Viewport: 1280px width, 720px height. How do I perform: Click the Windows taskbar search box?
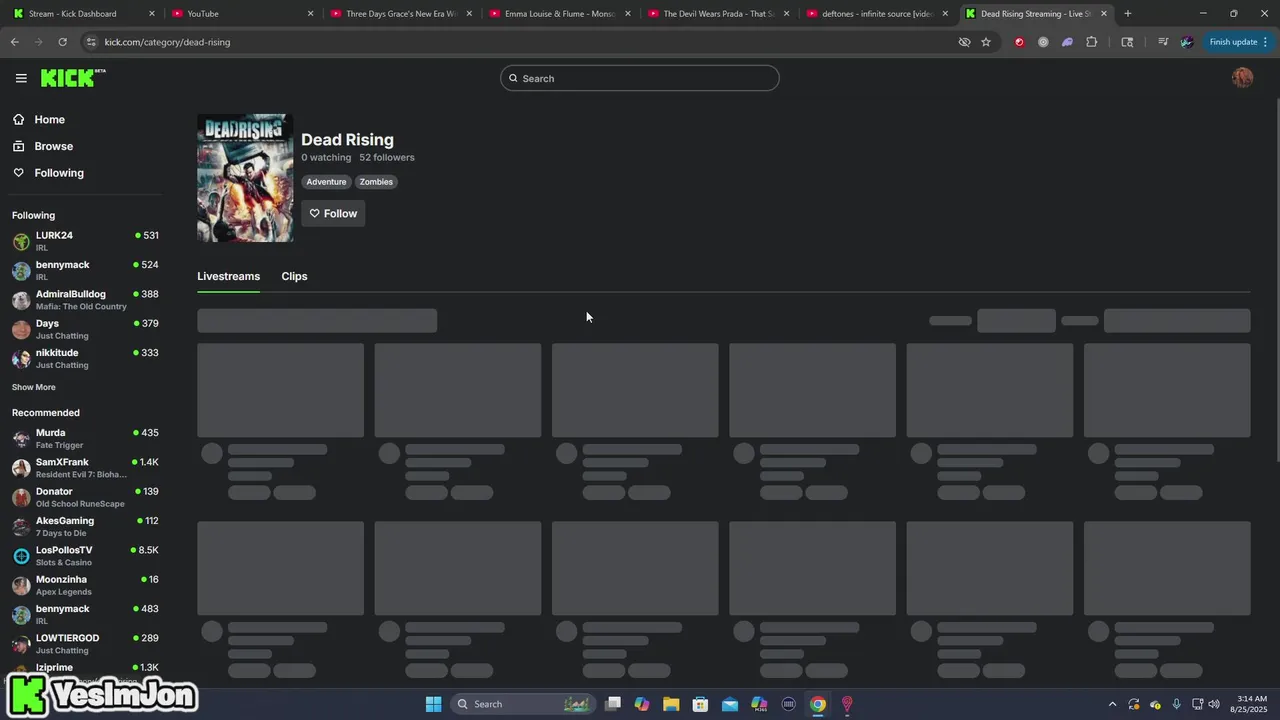pyautogui.click(x=522, y=704)
